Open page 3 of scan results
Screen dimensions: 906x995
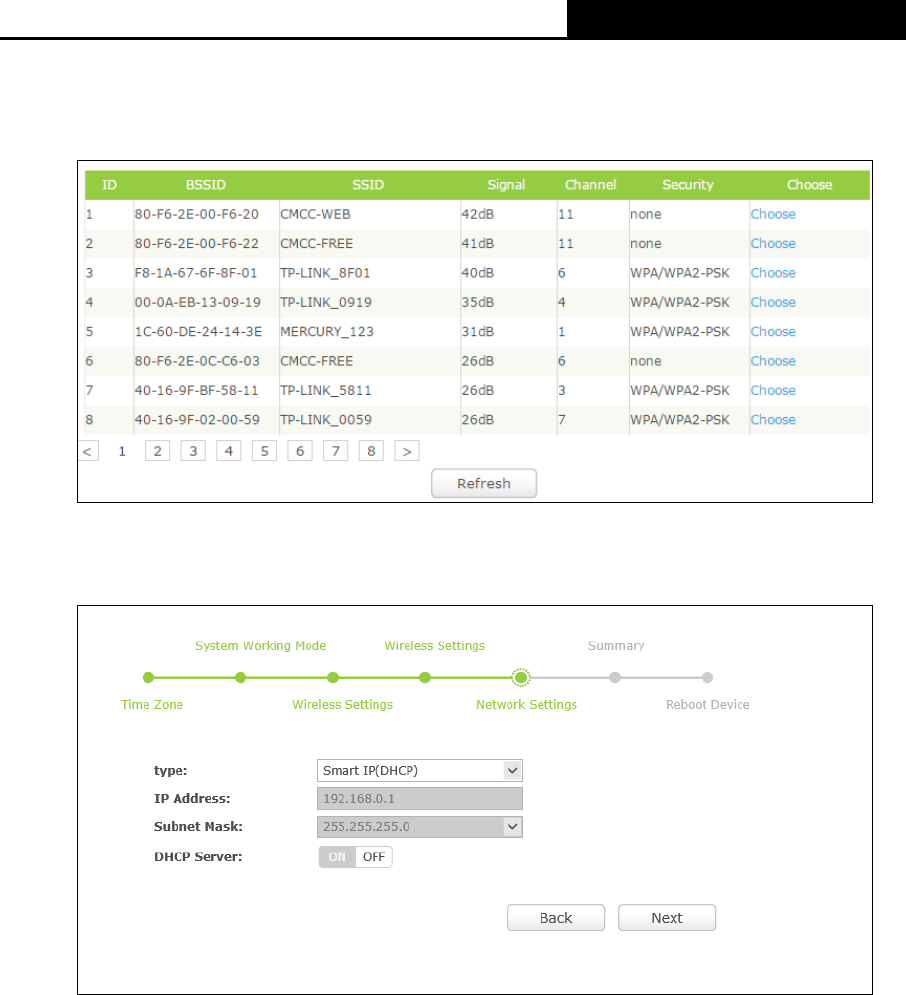pos(193,451)
